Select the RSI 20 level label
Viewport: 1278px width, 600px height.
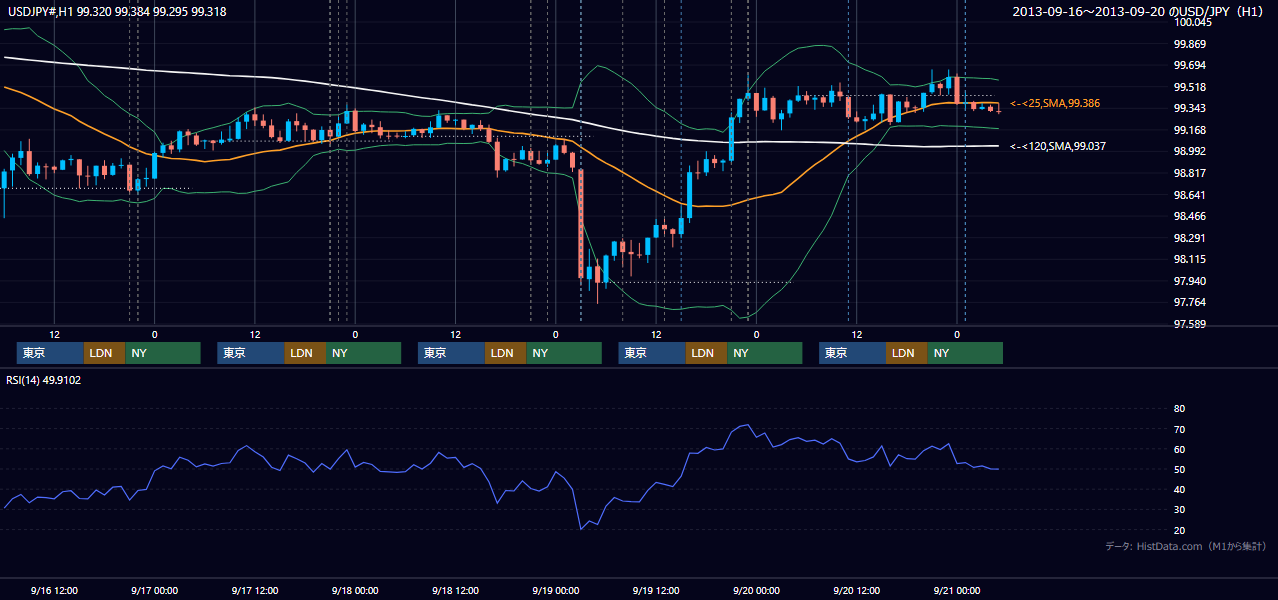(1180, 530)
